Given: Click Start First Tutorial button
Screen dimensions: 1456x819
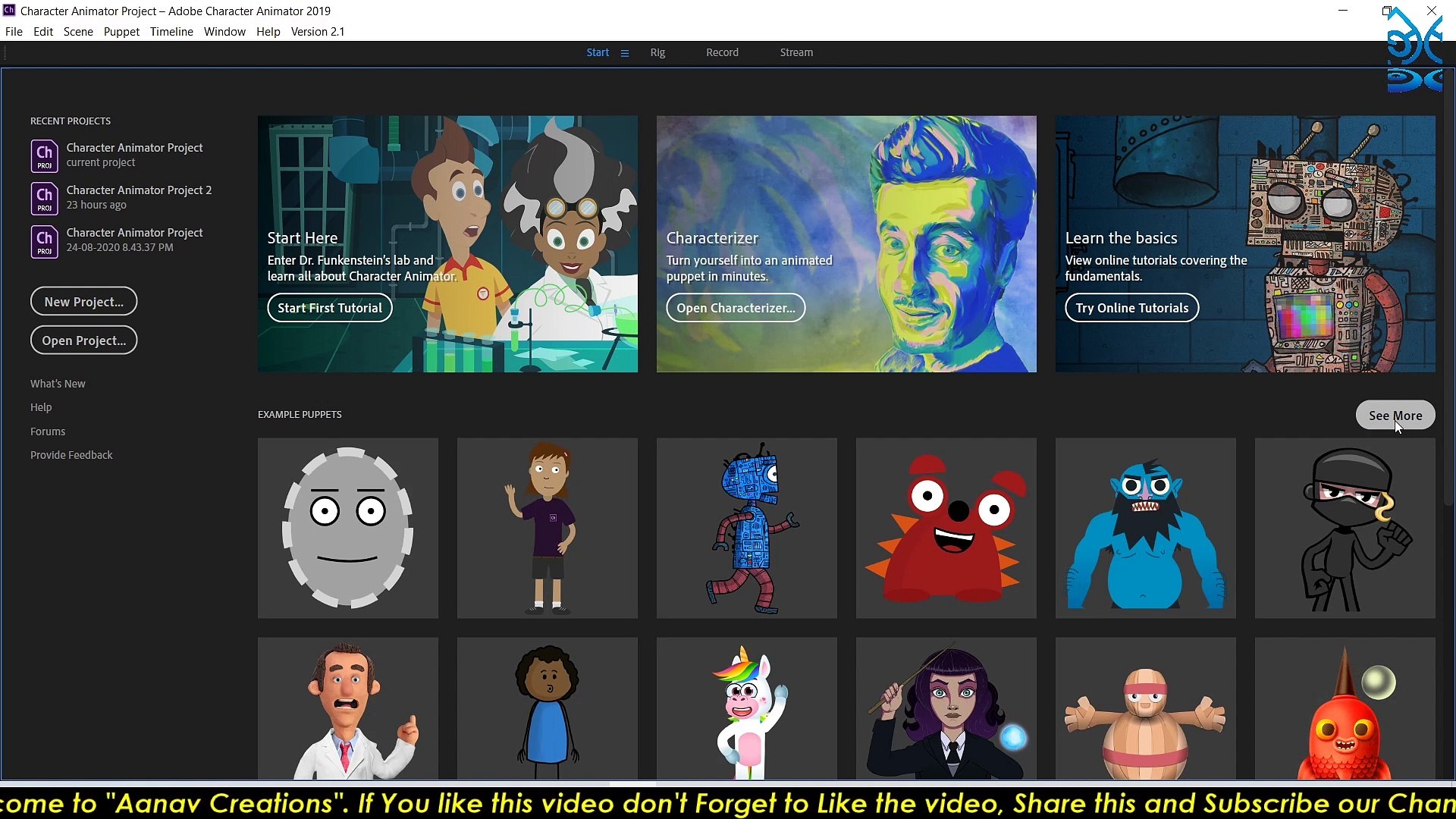Looking at the screenshot, I should [329, 308].
